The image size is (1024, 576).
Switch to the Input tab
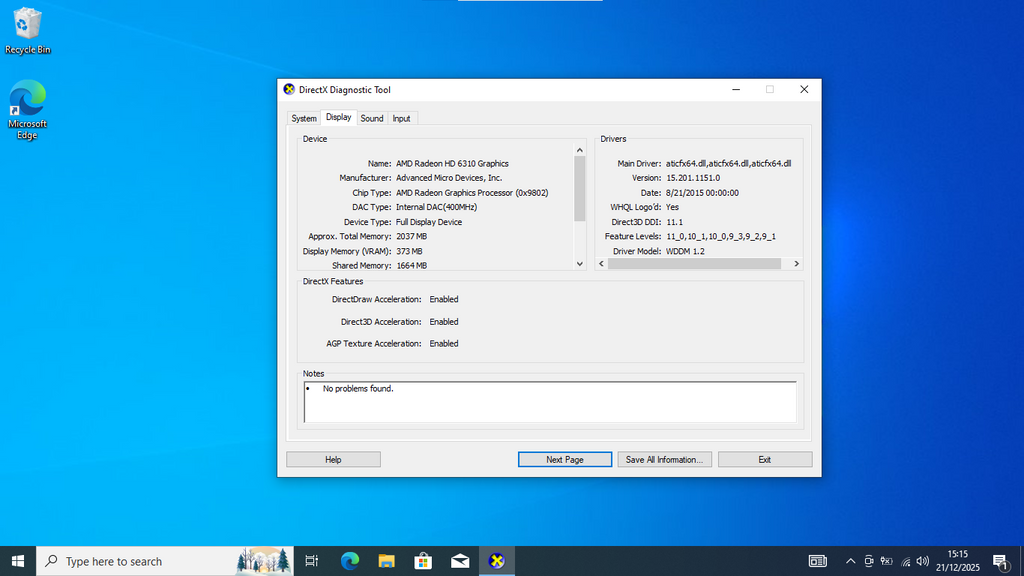click(401, 118)
